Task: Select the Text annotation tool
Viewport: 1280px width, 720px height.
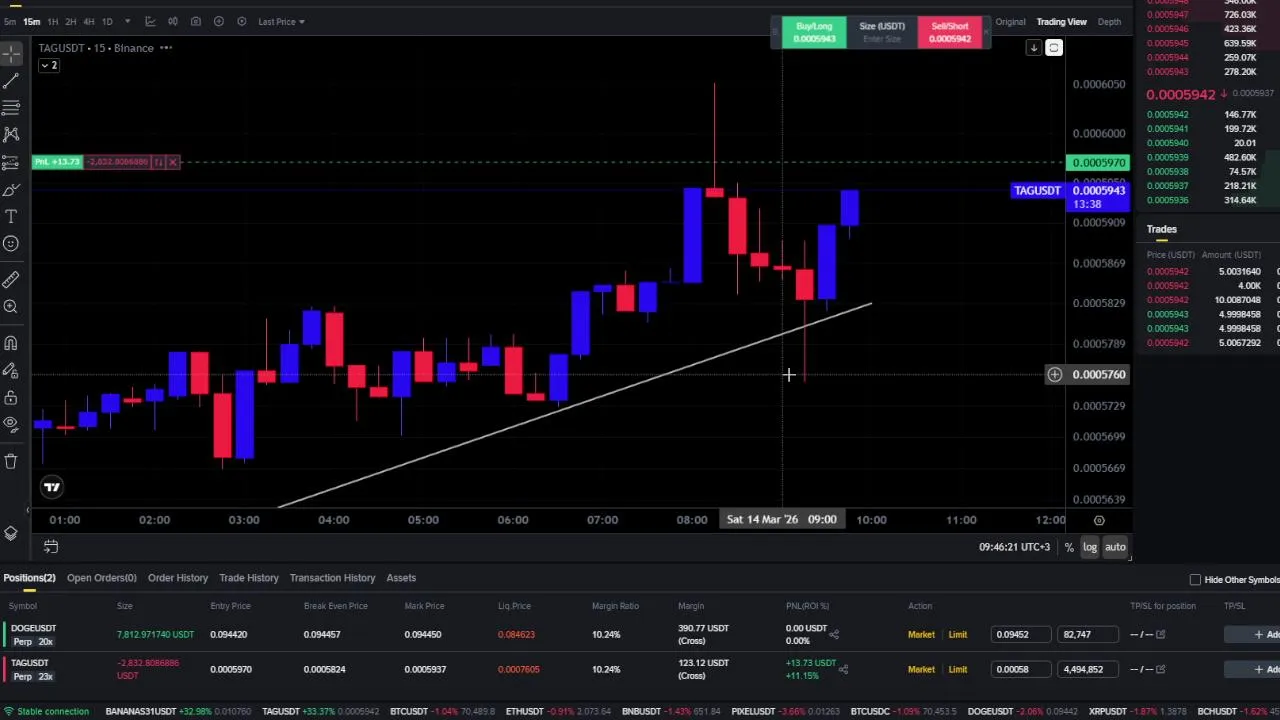Action: coord(11,216)
